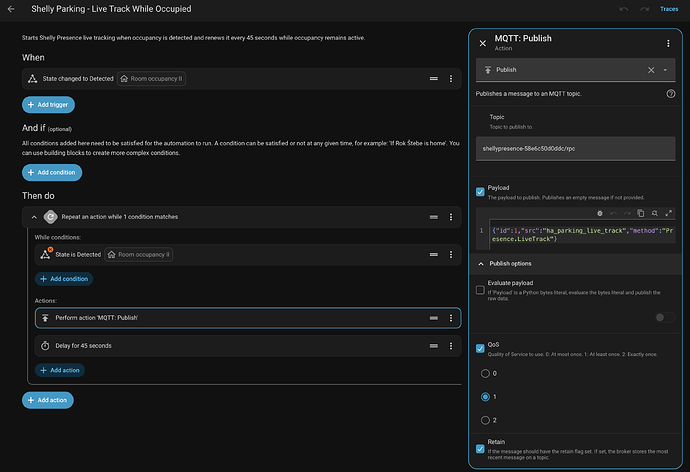The height and width of the screenshot is (472, 690).
Task: Click the payload editor fullscreen icon
Action: pyautogui.click(x=668, y=213)
